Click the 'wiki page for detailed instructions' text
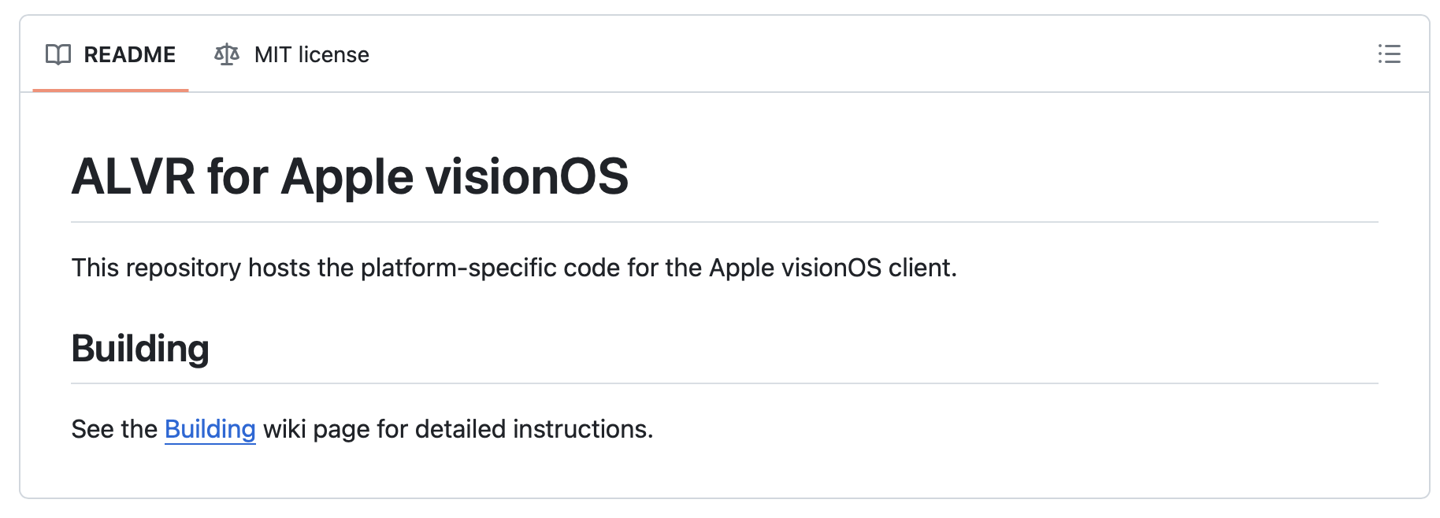Screen dimensions: 1440x518 pyautogui.click(x=457, y=429)
